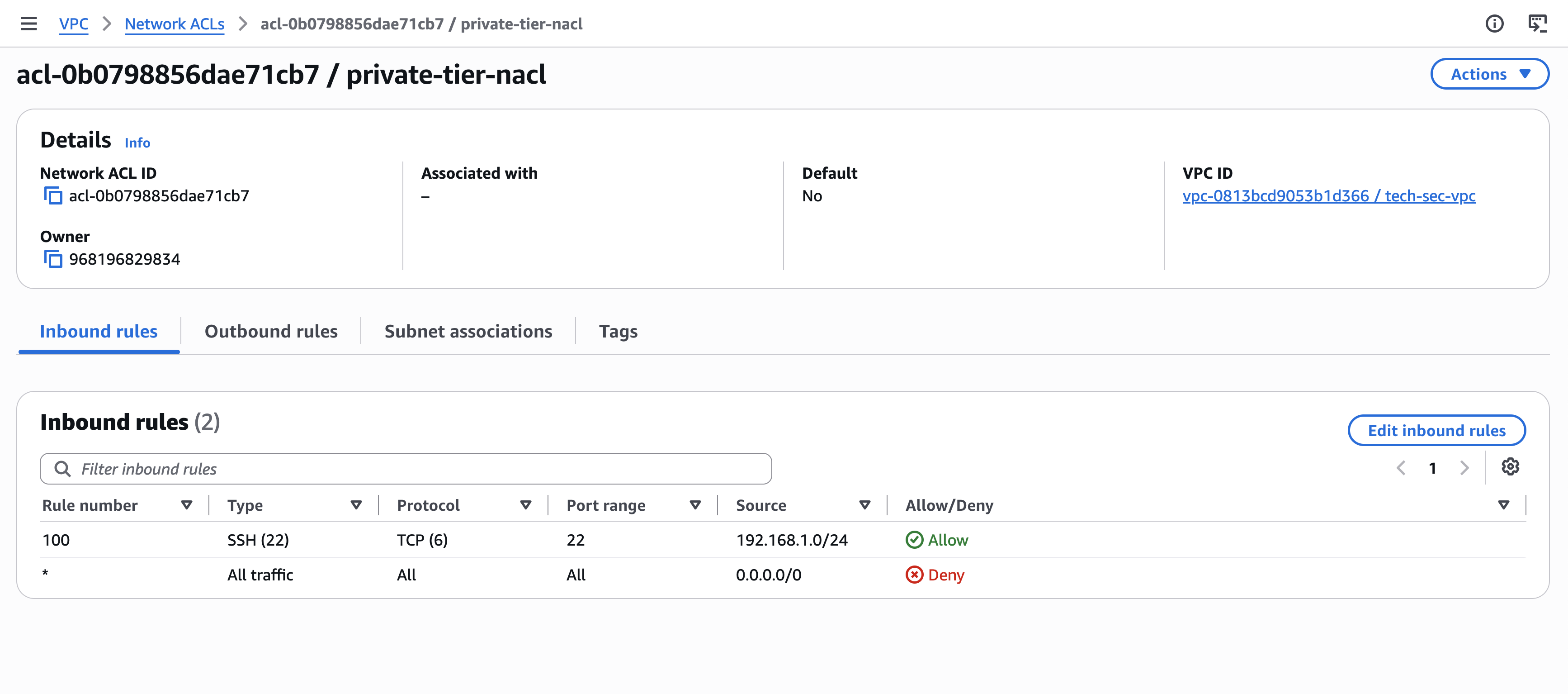
Task: Copy the Owner account number
Action: (x=53, y=260)
